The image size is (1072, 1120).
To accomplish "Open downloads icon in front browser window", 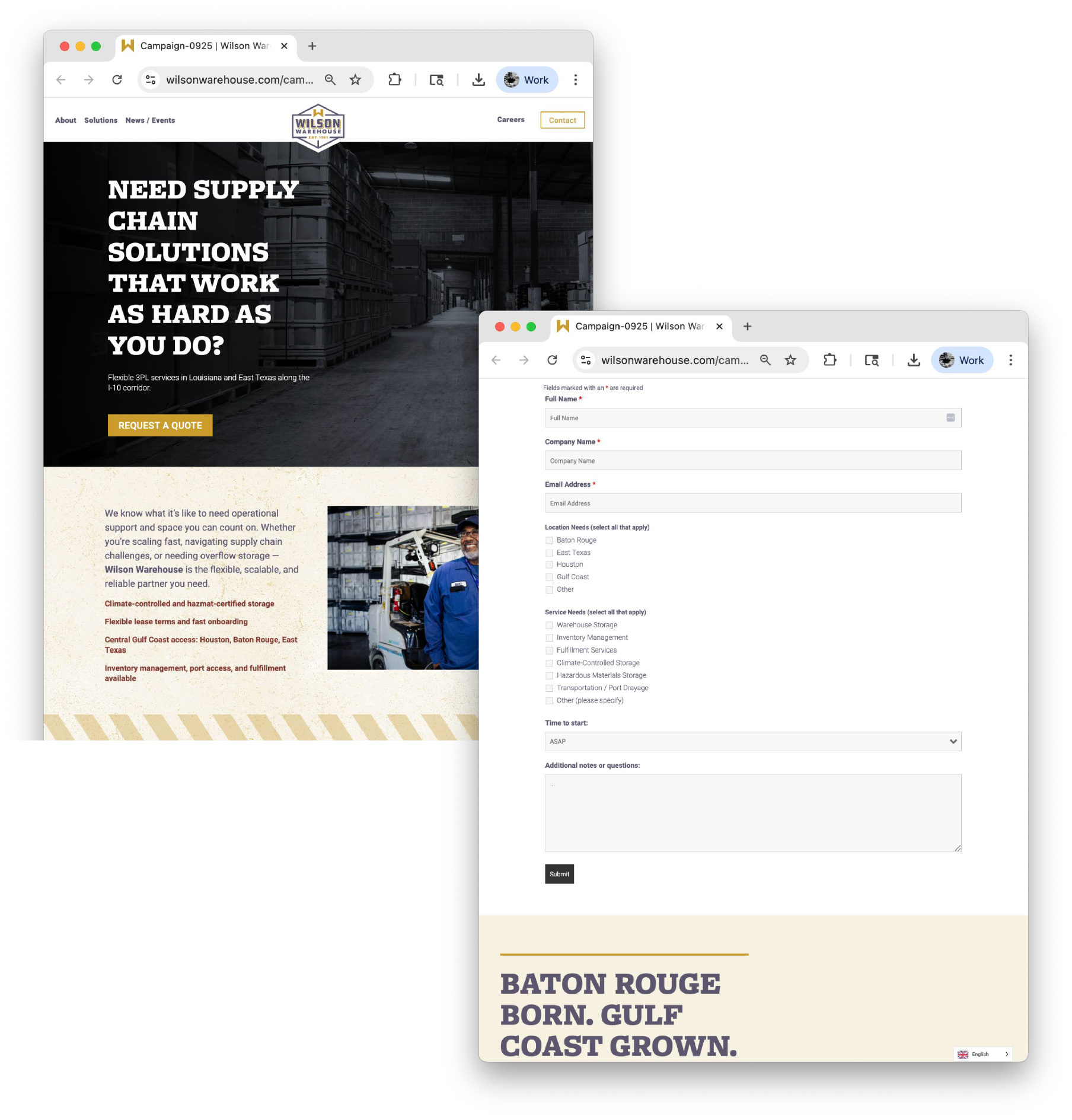I will coord(914,360).
